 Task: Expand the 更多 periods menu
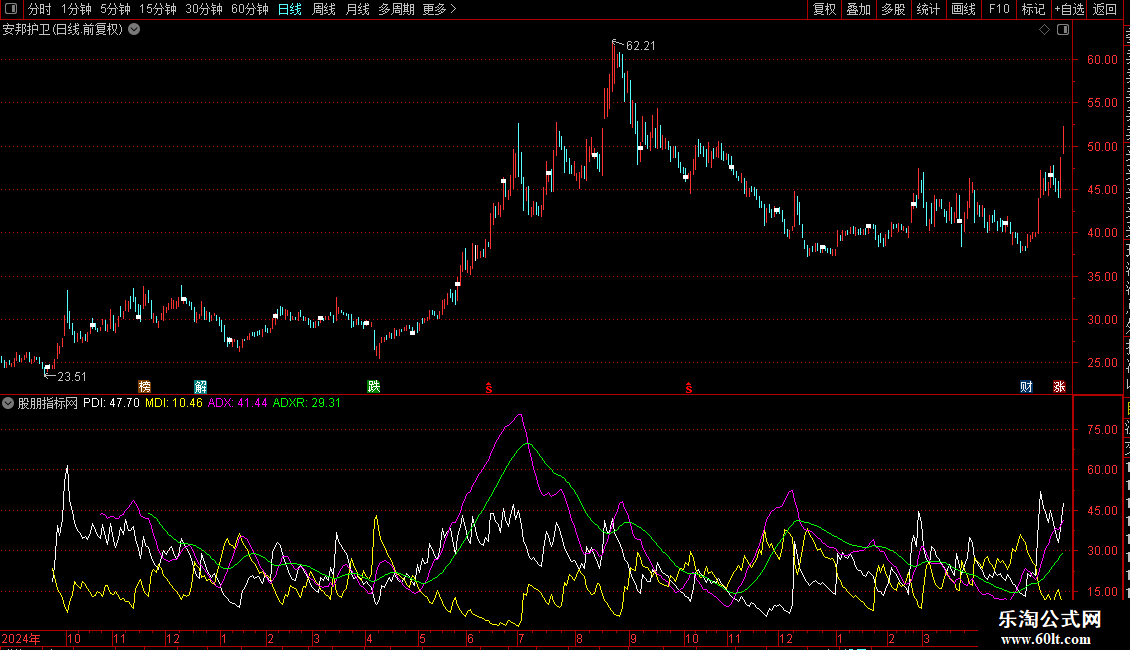point(440,9)
